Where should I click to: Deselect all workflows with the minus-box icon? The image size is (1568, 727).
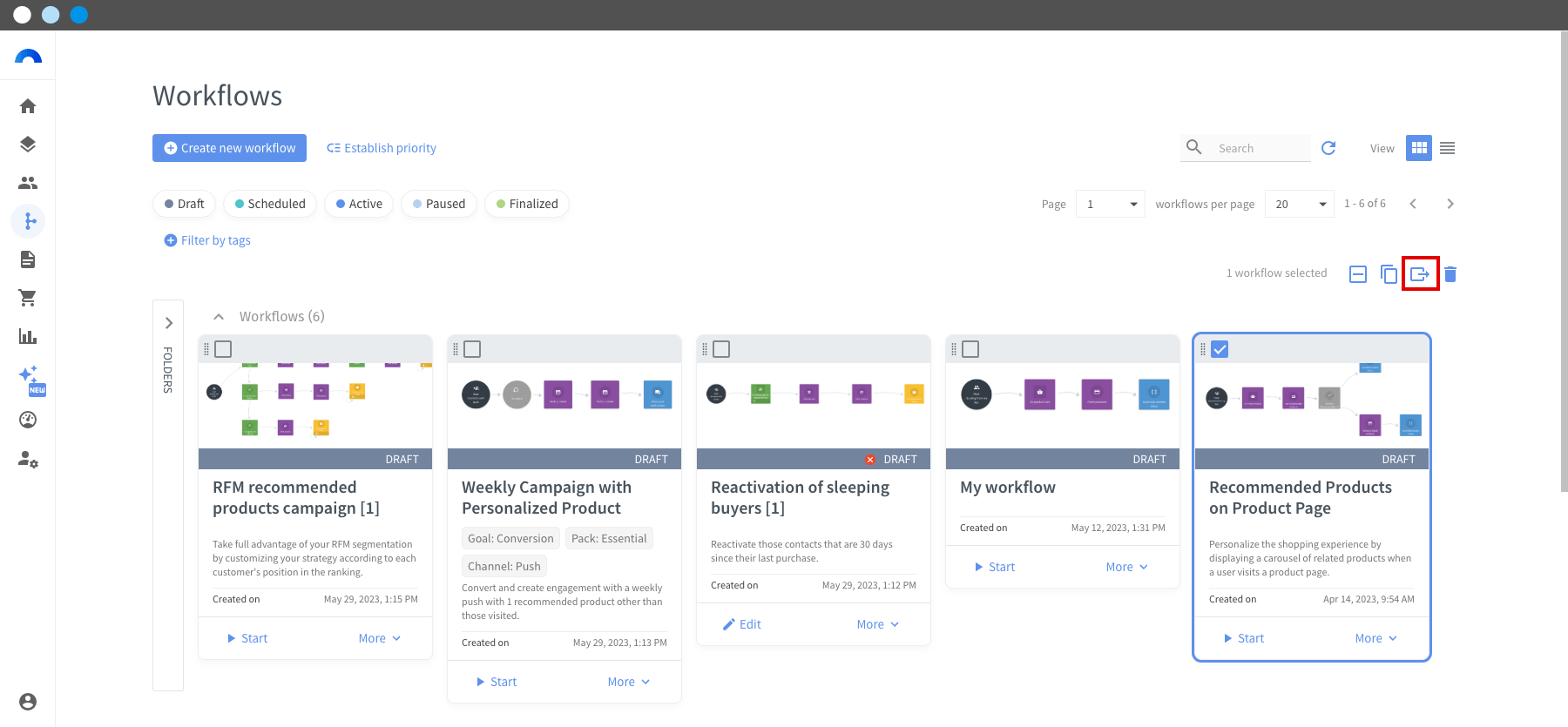coord(1358,274)
